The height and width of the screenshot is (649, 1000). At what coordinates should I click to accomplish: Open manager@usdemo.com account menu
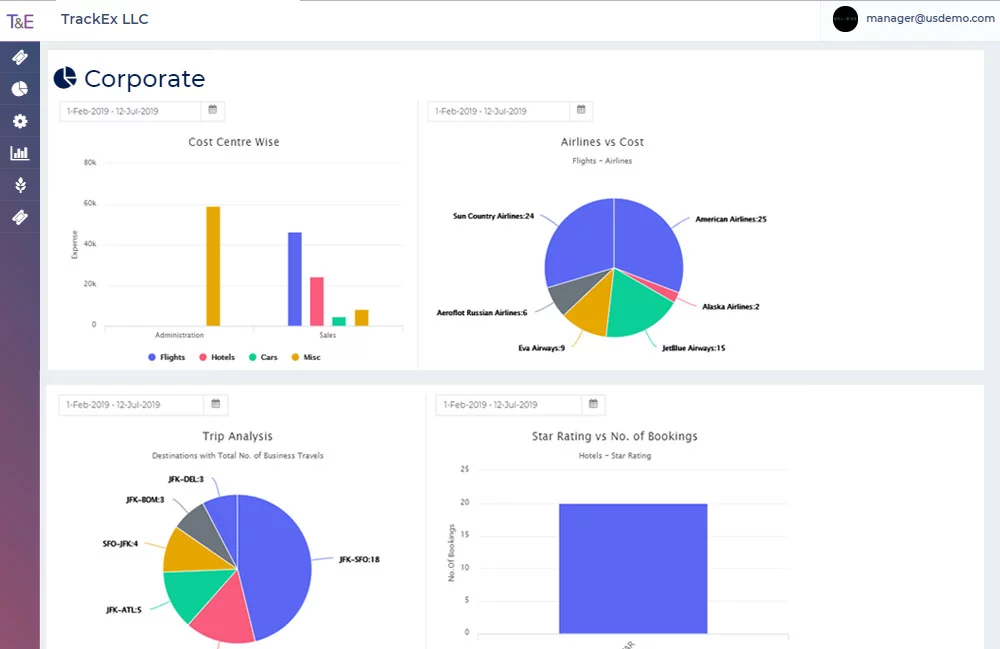pyautogui.click(x=929, y=19)
